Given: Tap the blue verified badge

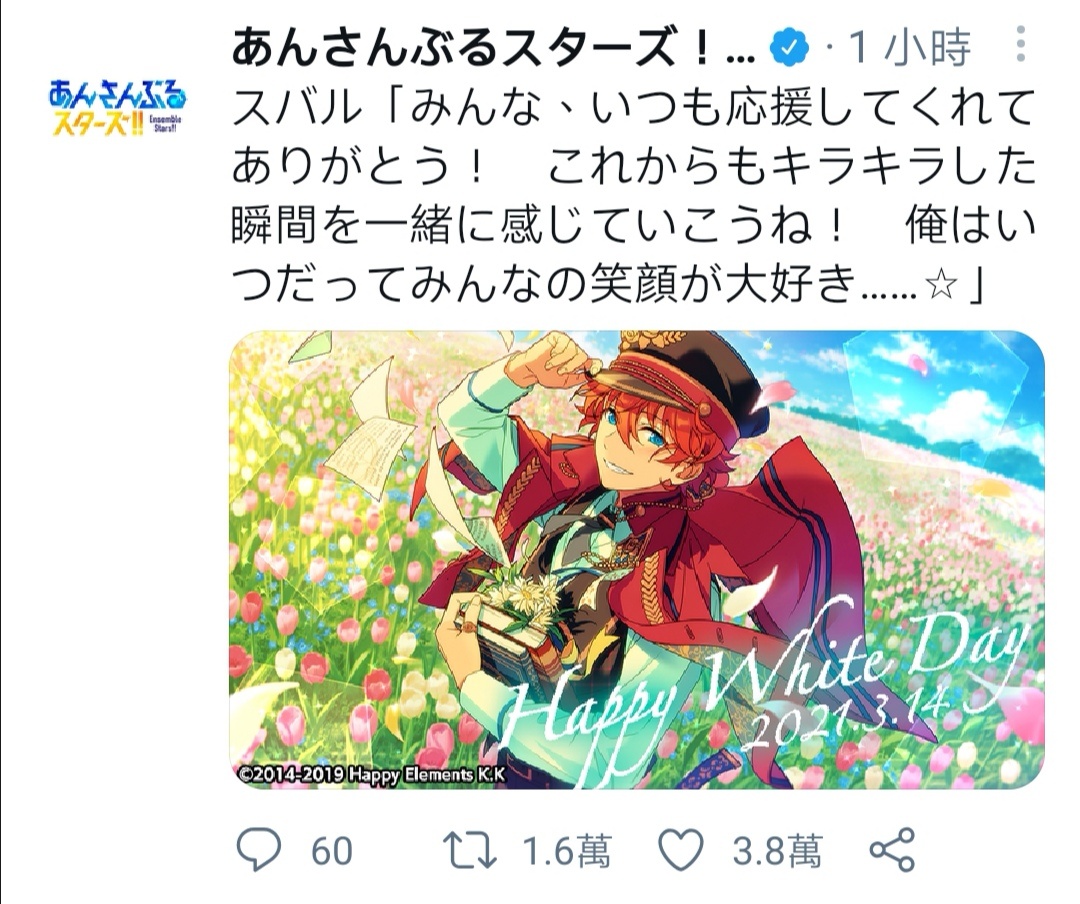Looking at the screenshot, I should 791,48.
